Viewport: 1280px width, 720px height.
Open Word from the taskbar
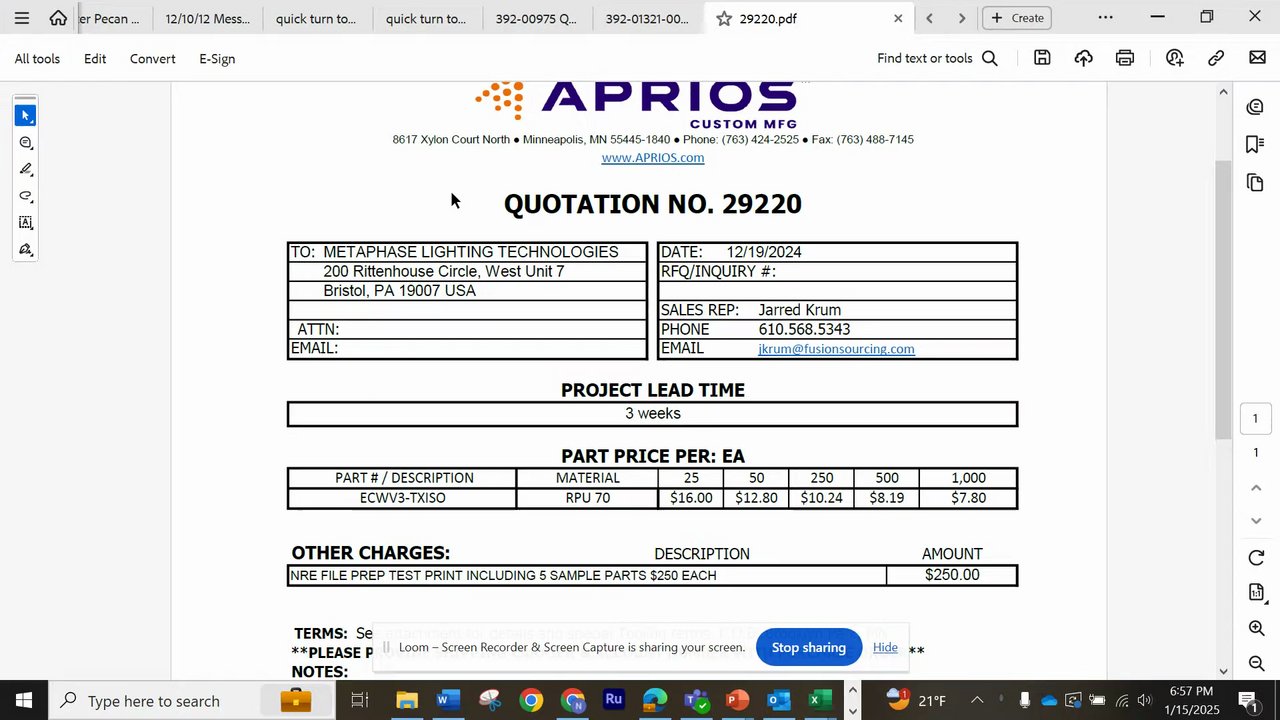click(448, 700)
